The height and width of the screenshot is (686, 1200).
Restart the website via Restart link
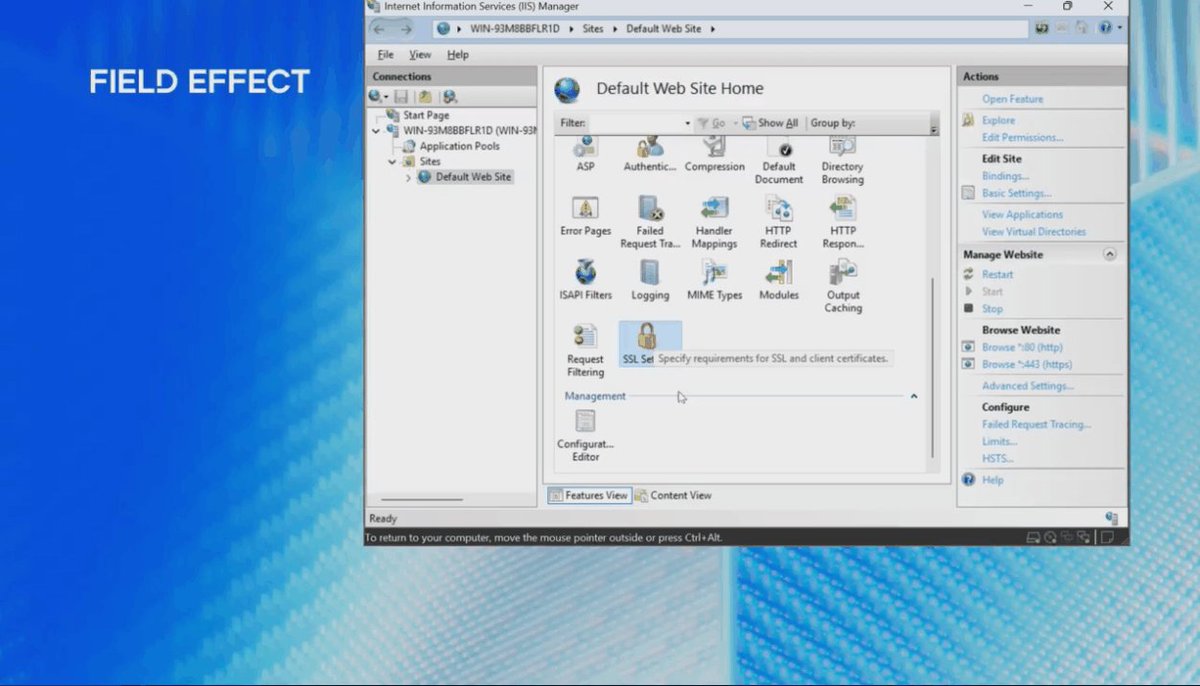(x=997, y=274)
